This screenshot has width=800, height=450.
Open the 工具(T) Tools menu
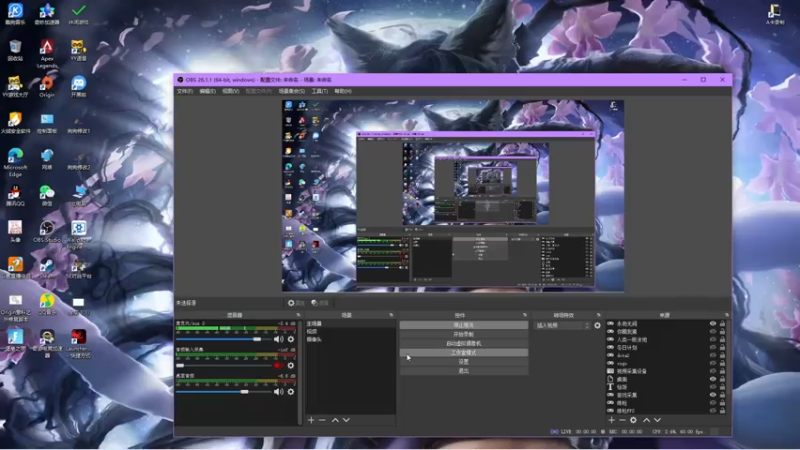(319, 91)
